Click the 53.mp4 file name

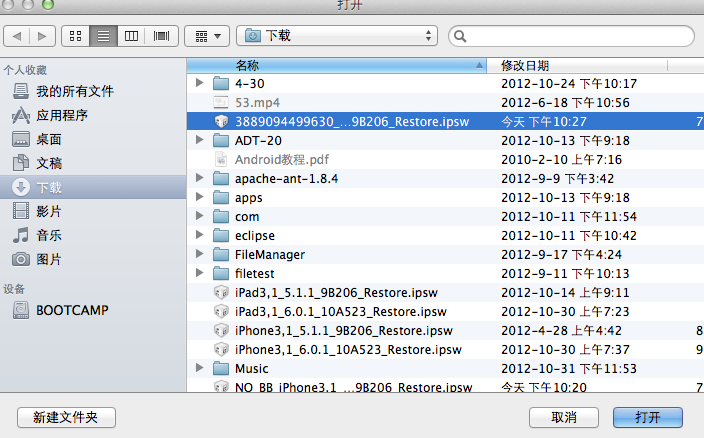coord(257,103)
